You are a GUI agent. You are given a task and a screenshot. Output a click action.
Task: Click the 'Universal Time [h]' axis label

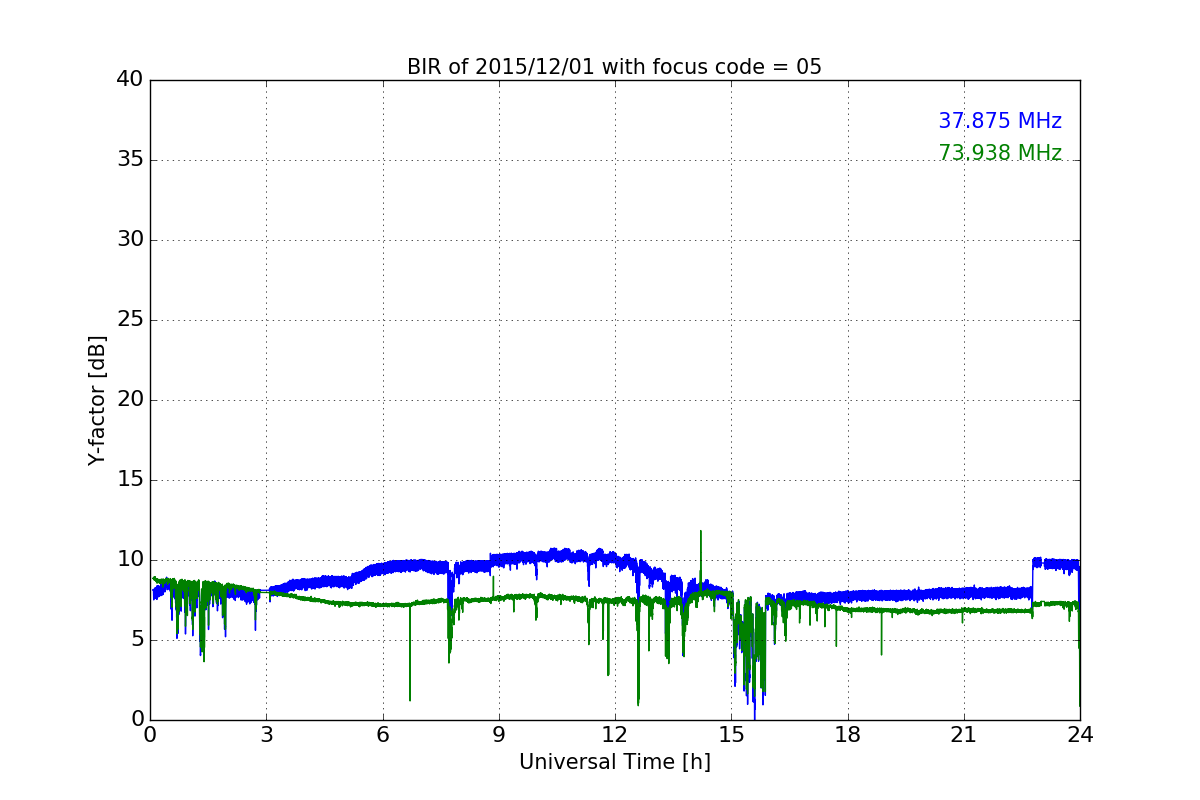tap(614, 762)
